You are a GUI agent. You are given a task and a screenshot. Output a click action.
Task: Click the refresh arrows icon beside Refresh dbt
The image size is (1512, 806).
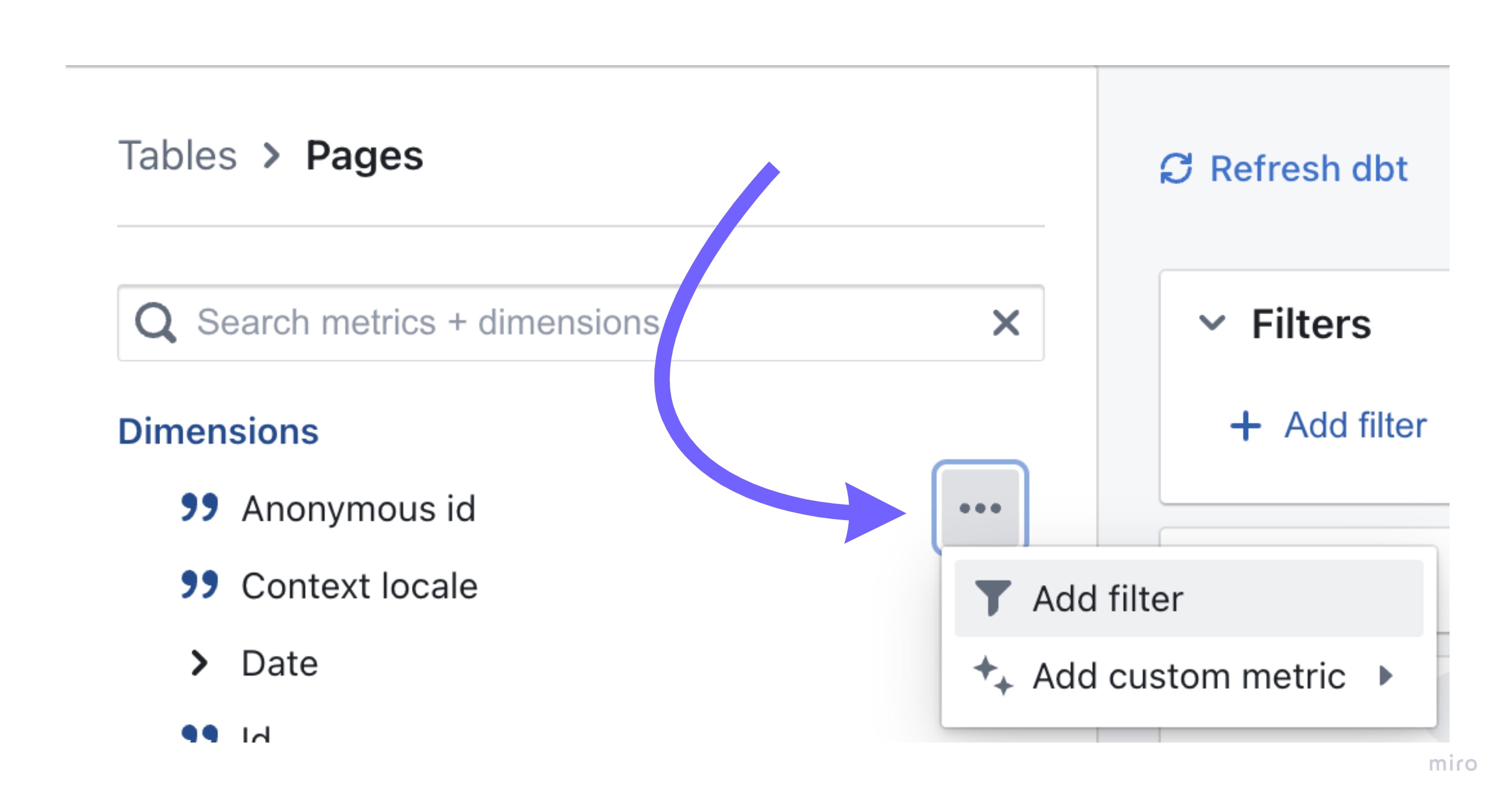coord(1176,168)
